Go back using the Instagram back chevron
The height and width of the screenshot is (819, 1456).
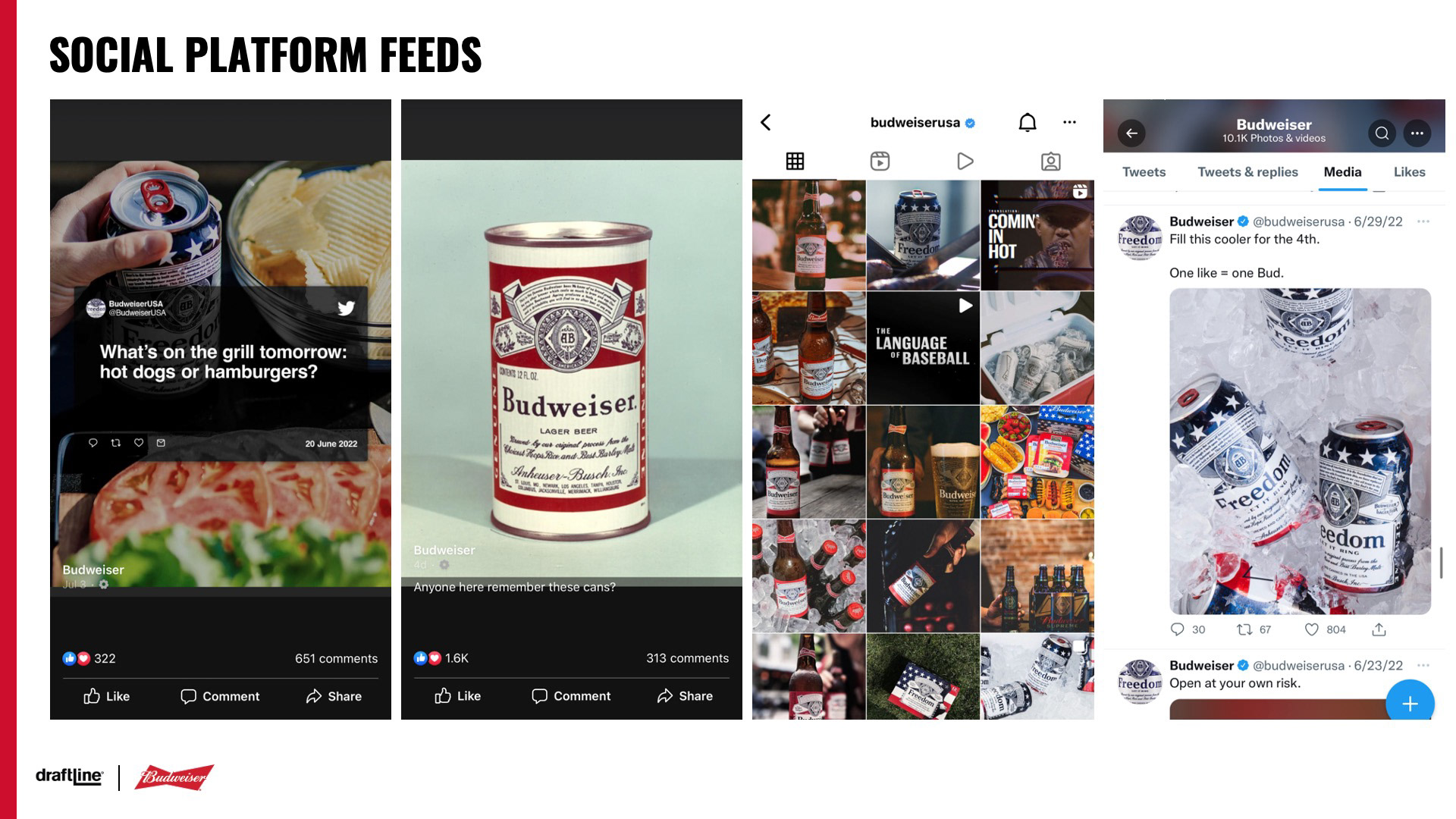coord(766,122)
